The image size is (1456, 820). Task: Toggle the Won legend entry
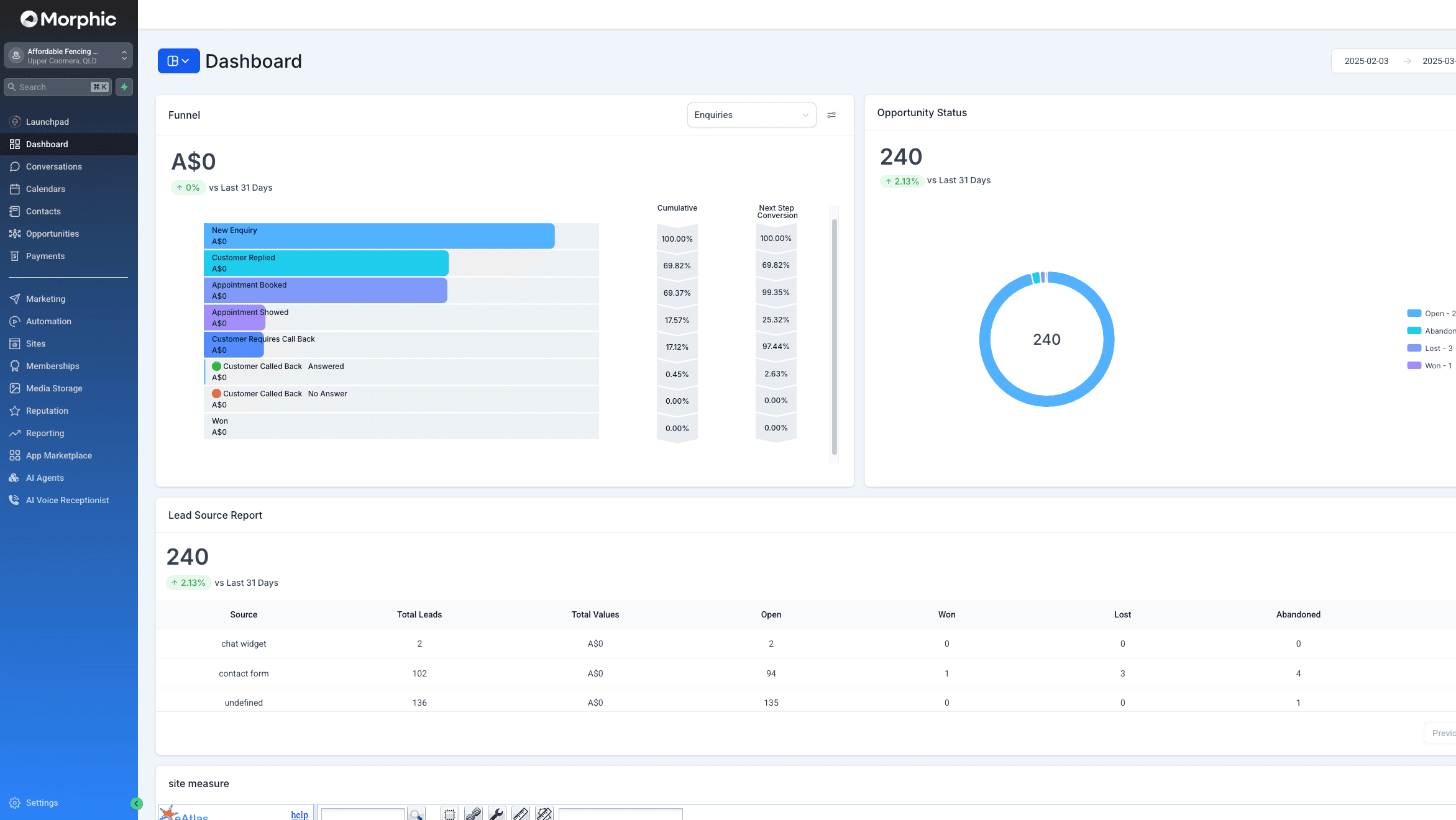(x=1430, y=366)
